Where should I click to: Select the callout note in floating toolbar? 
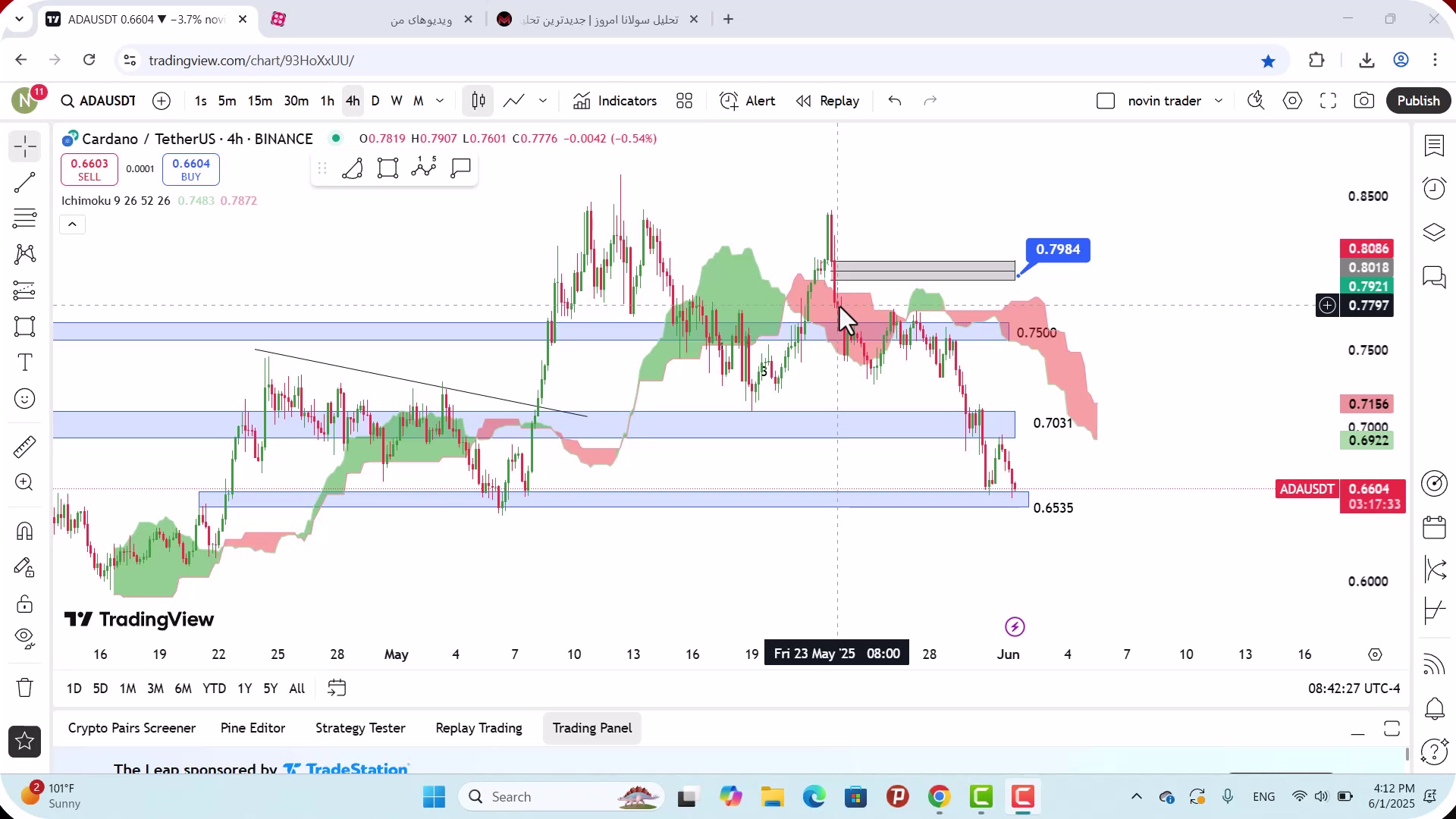click(460, 168)
